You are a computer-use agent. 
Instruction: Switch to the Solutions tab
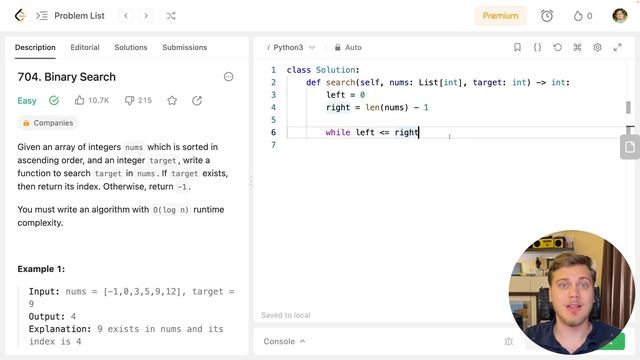point(131,47)
